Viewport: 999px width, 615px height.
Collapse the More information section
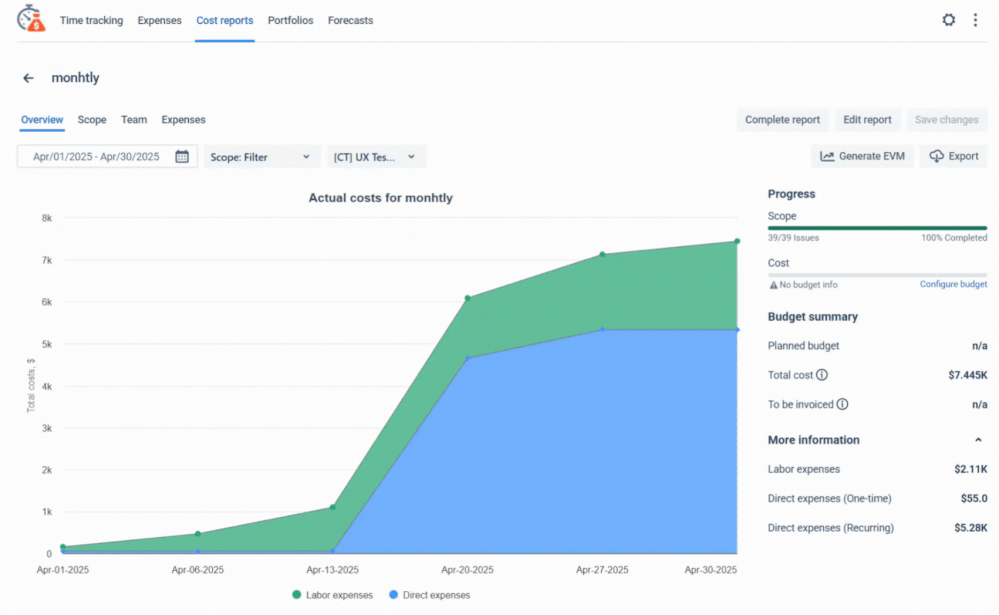977,440
